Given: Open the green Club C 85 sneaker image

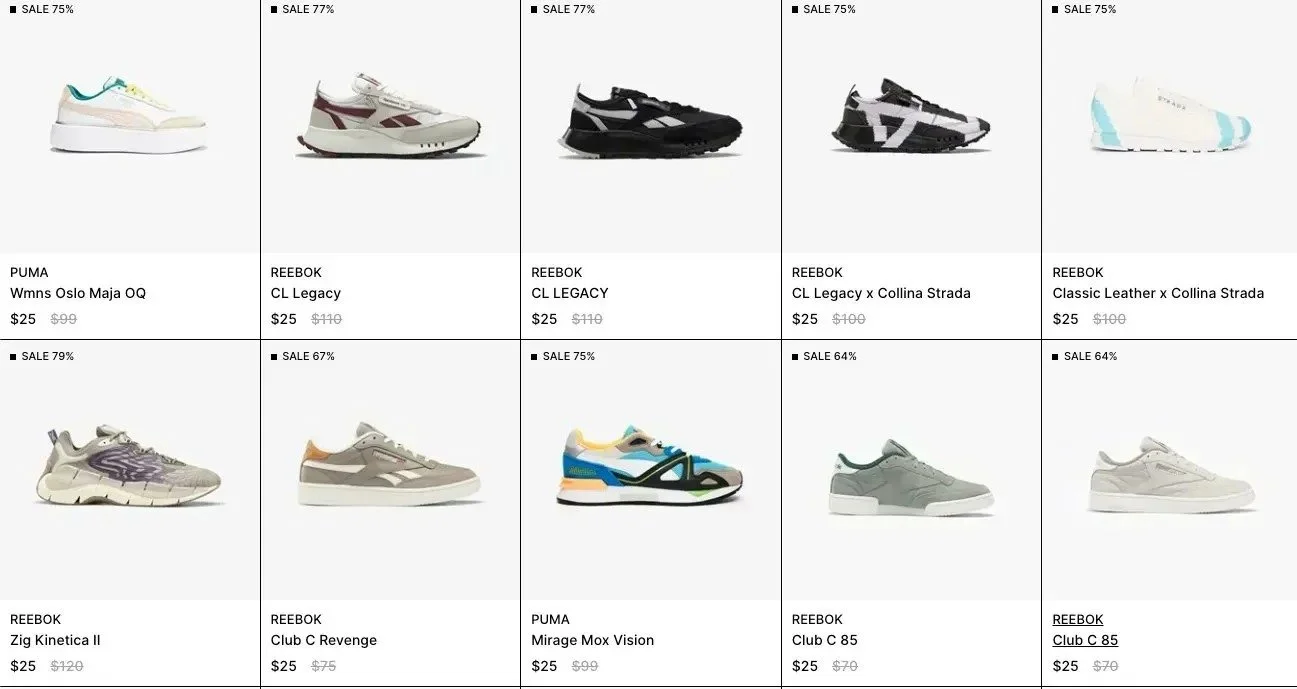Looking at the screenshot, I should pos(911,477).
